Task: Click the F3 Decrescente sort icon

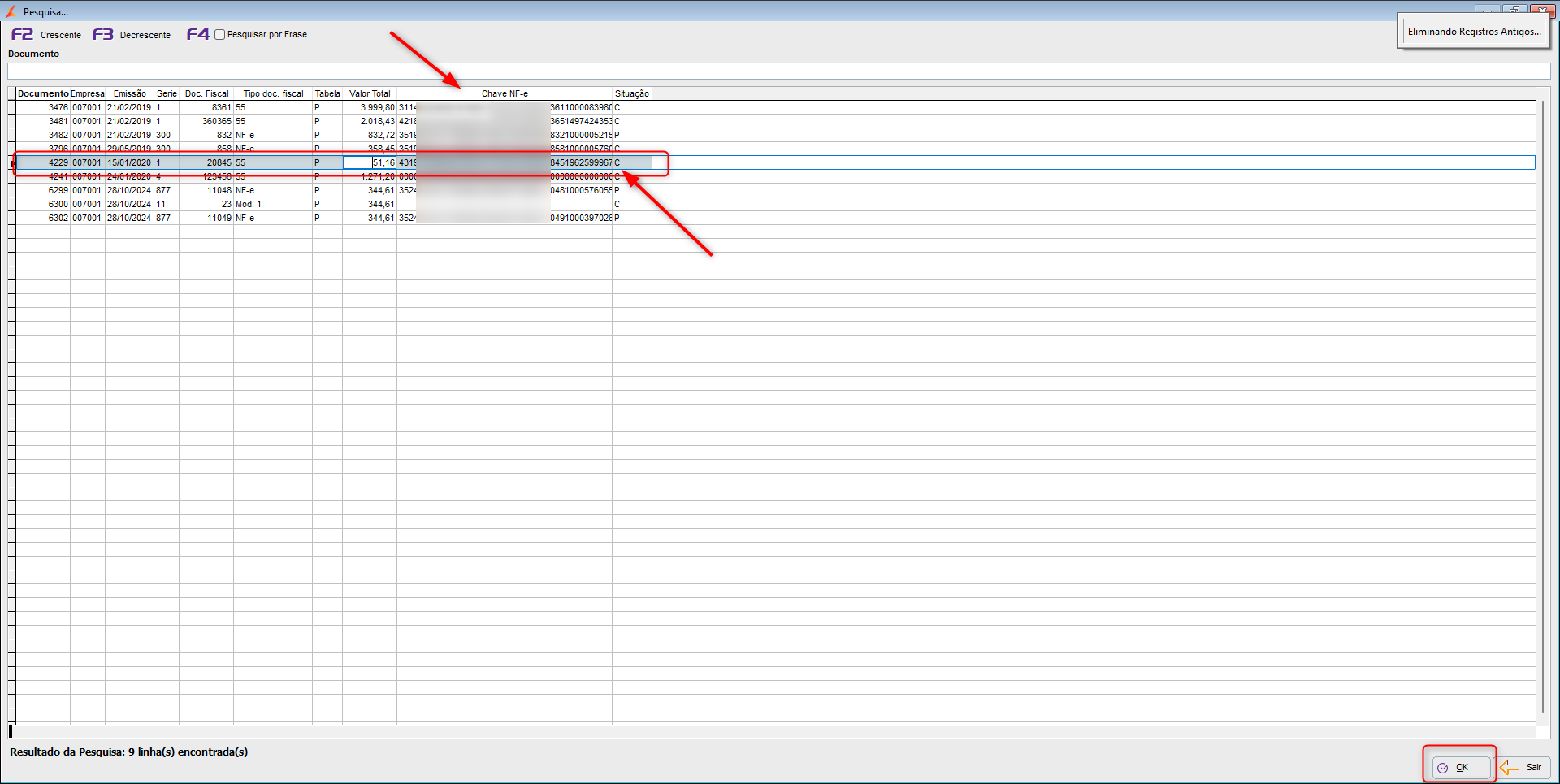Action: [x=102, y=34]
